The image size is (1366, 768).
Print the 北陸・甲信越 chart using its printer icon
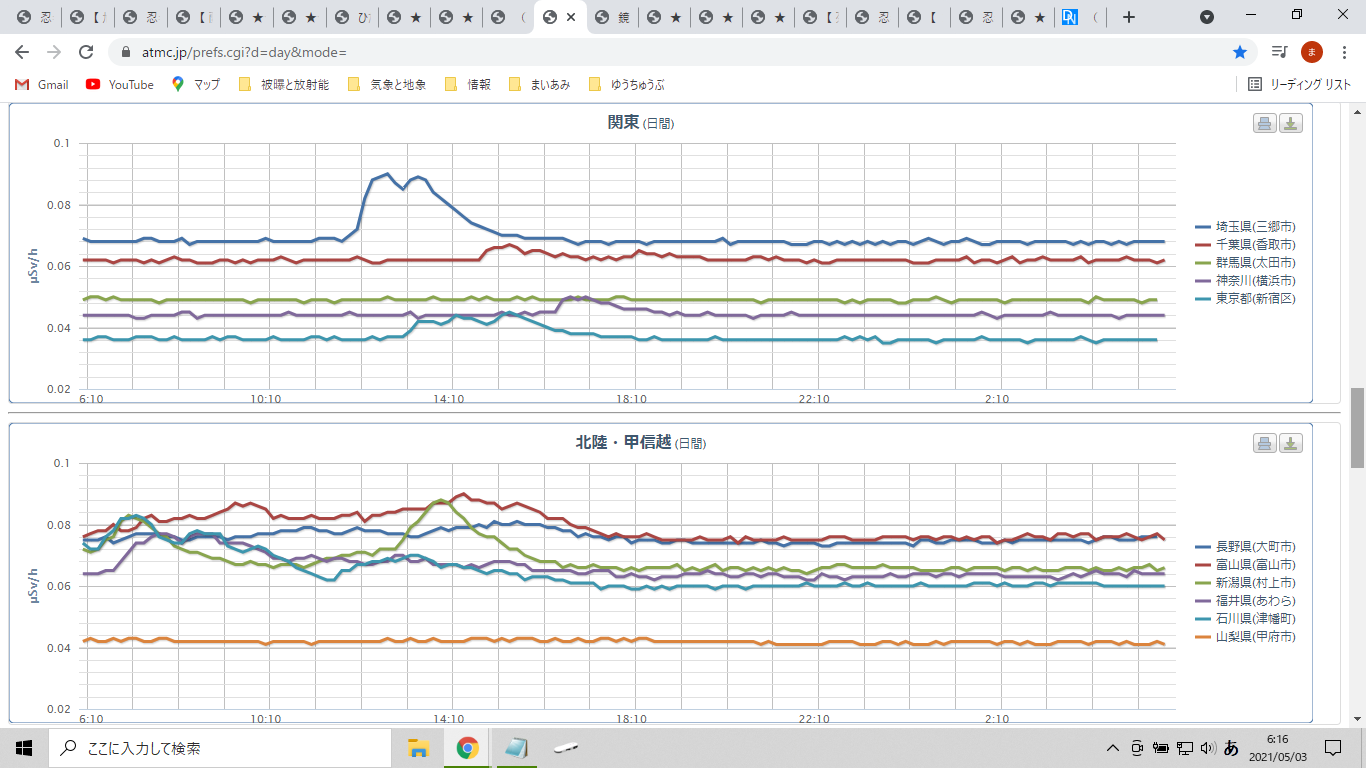tap(1265, 443)
